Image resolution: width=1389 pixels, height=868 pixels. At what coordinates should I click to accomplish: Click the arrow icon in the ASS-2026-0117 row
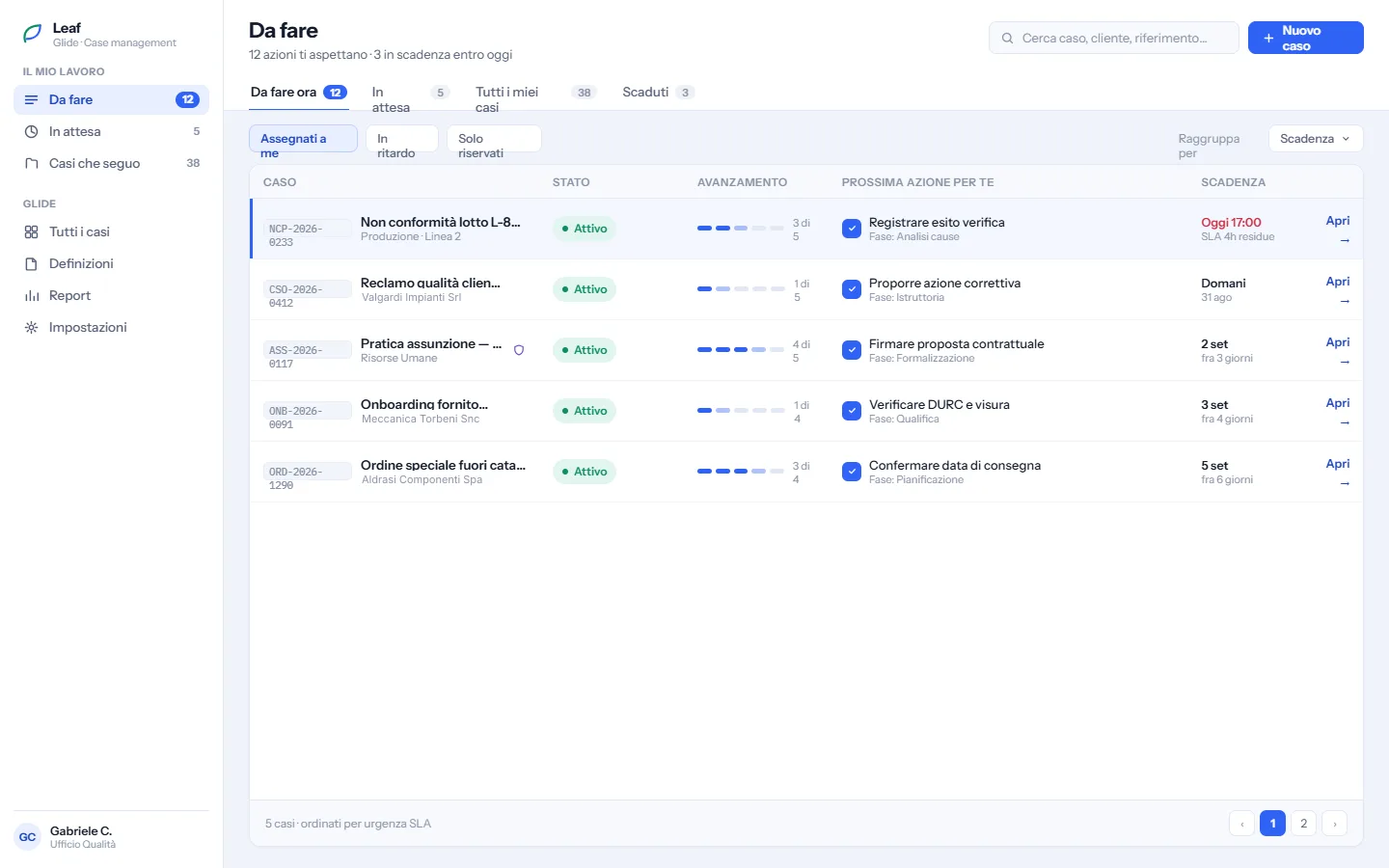[1345, 362]
